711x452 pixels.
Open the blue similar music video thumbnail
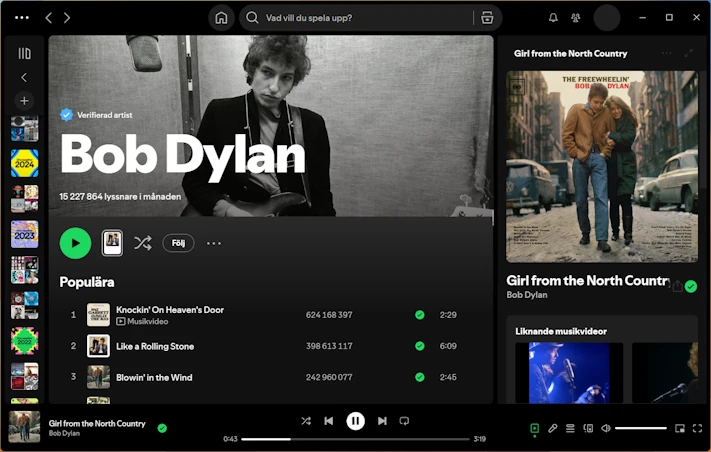pyautogui.click(x=569, y=373)
